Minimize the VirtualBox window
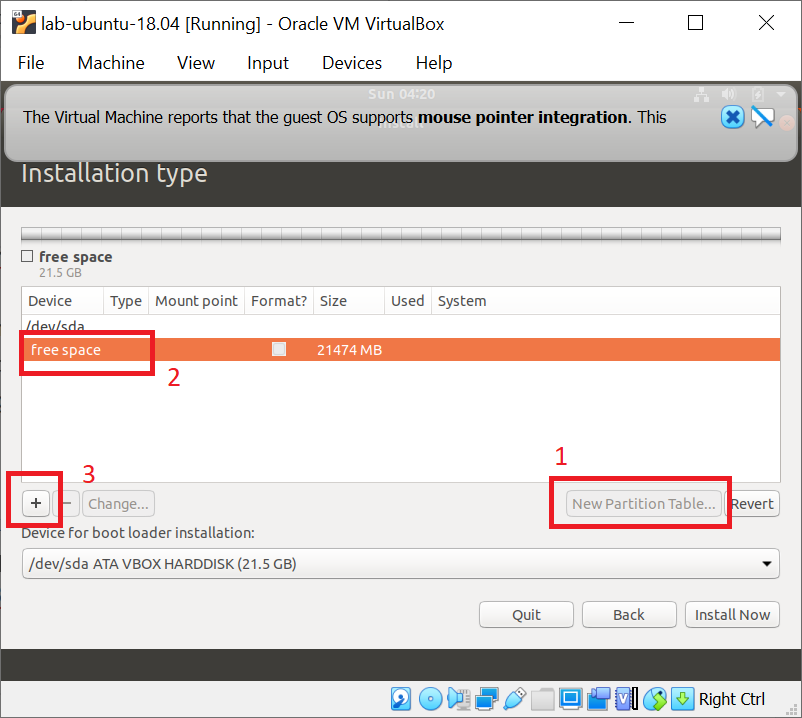The image size is (802, 718). pos(626,23)
